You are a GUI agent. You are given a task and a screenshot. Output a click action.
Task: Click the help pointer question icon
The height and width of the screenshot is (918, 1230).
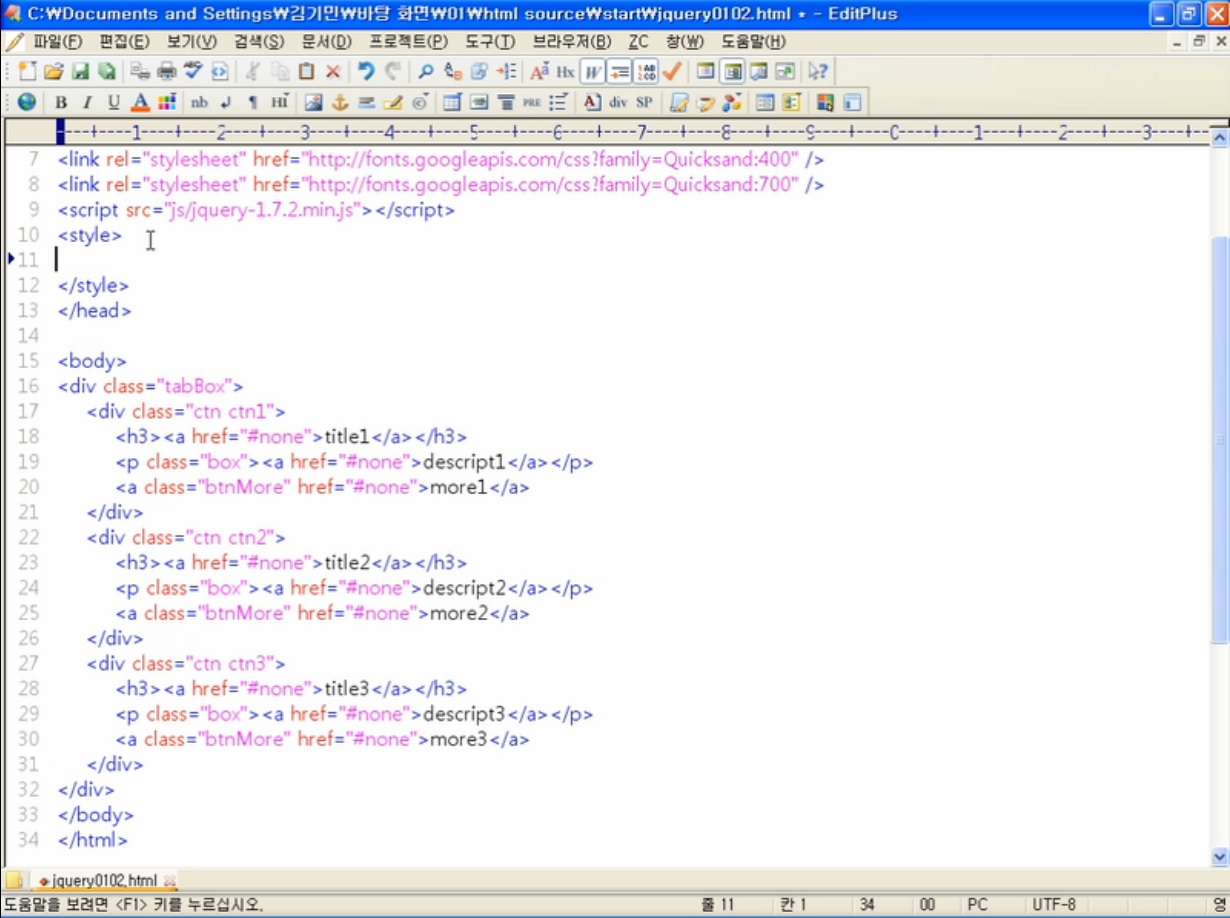click(818, 71)
